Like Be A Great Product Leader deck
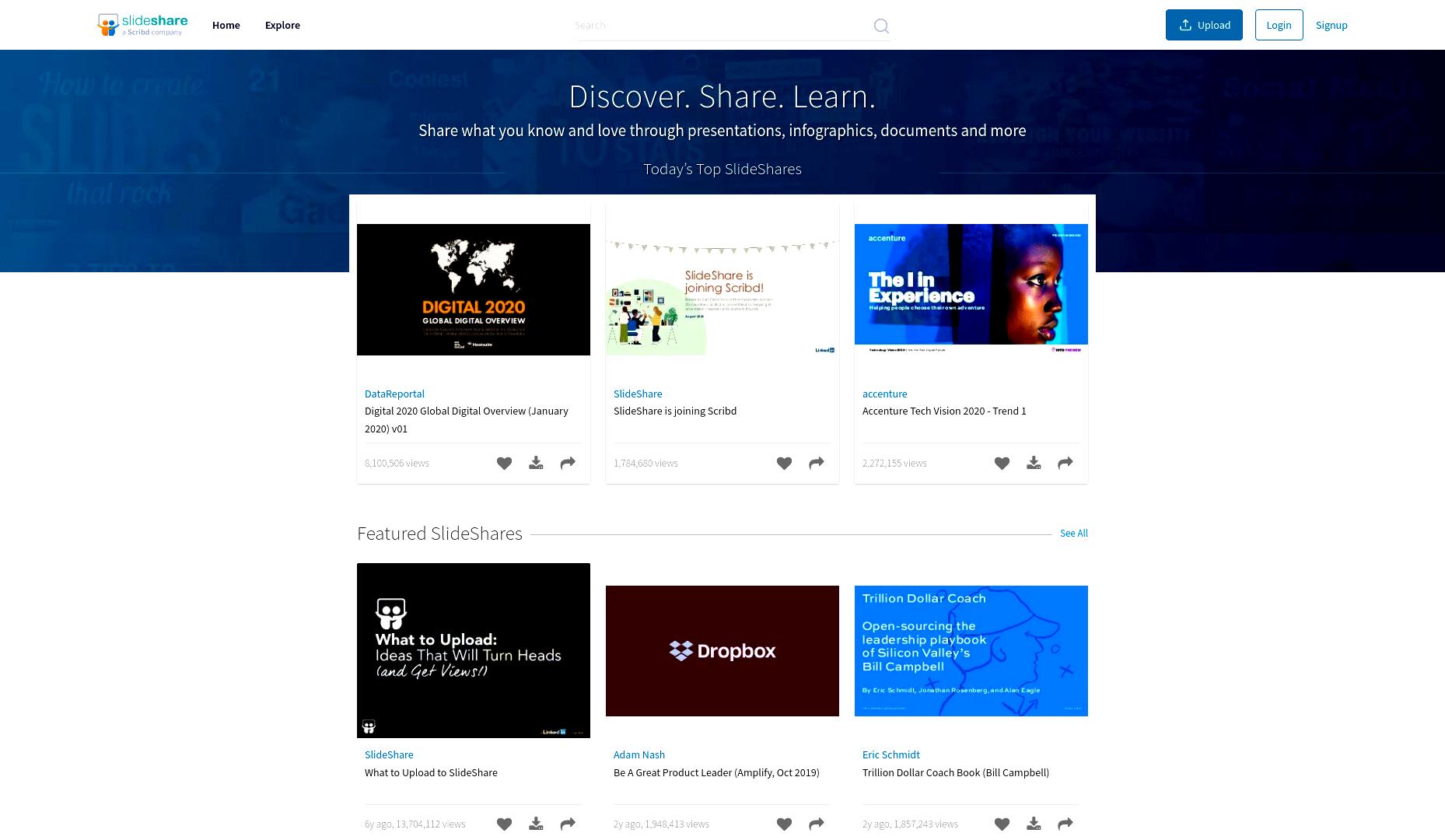1445x840 pixels. (x=784, y=824)
